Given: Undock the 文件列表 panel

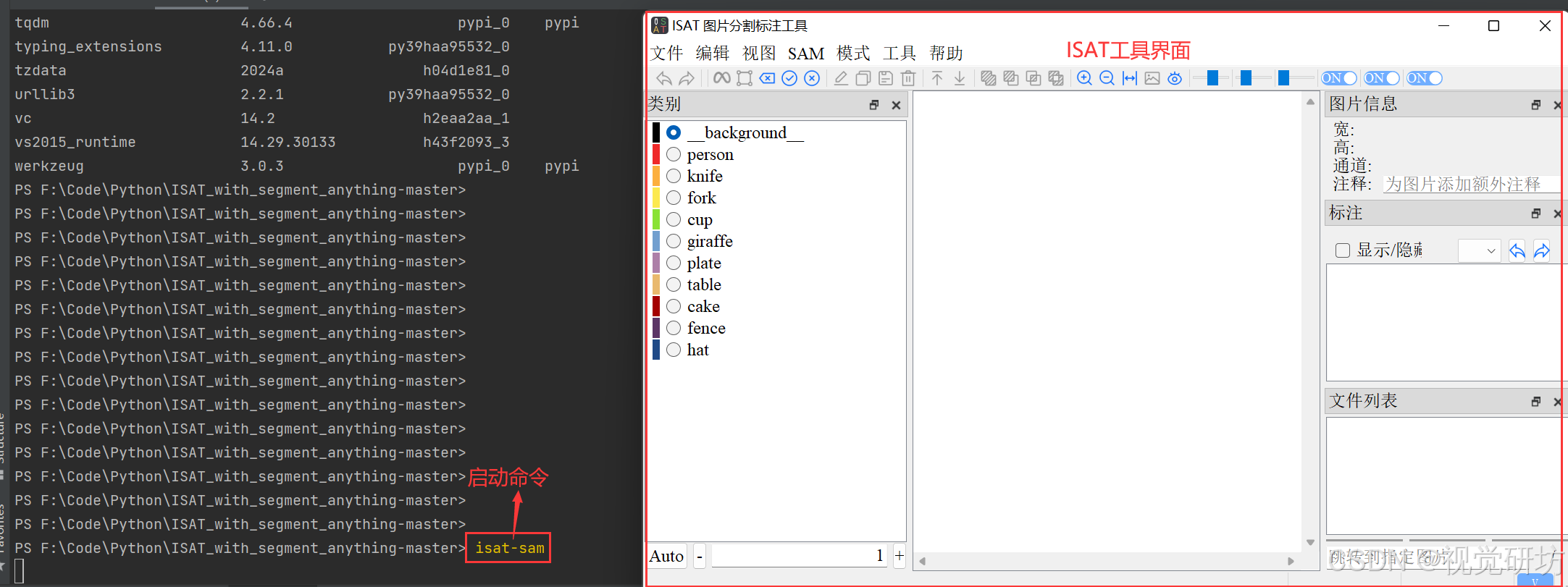Looking at the screenshot, I should click(1536, 402).
